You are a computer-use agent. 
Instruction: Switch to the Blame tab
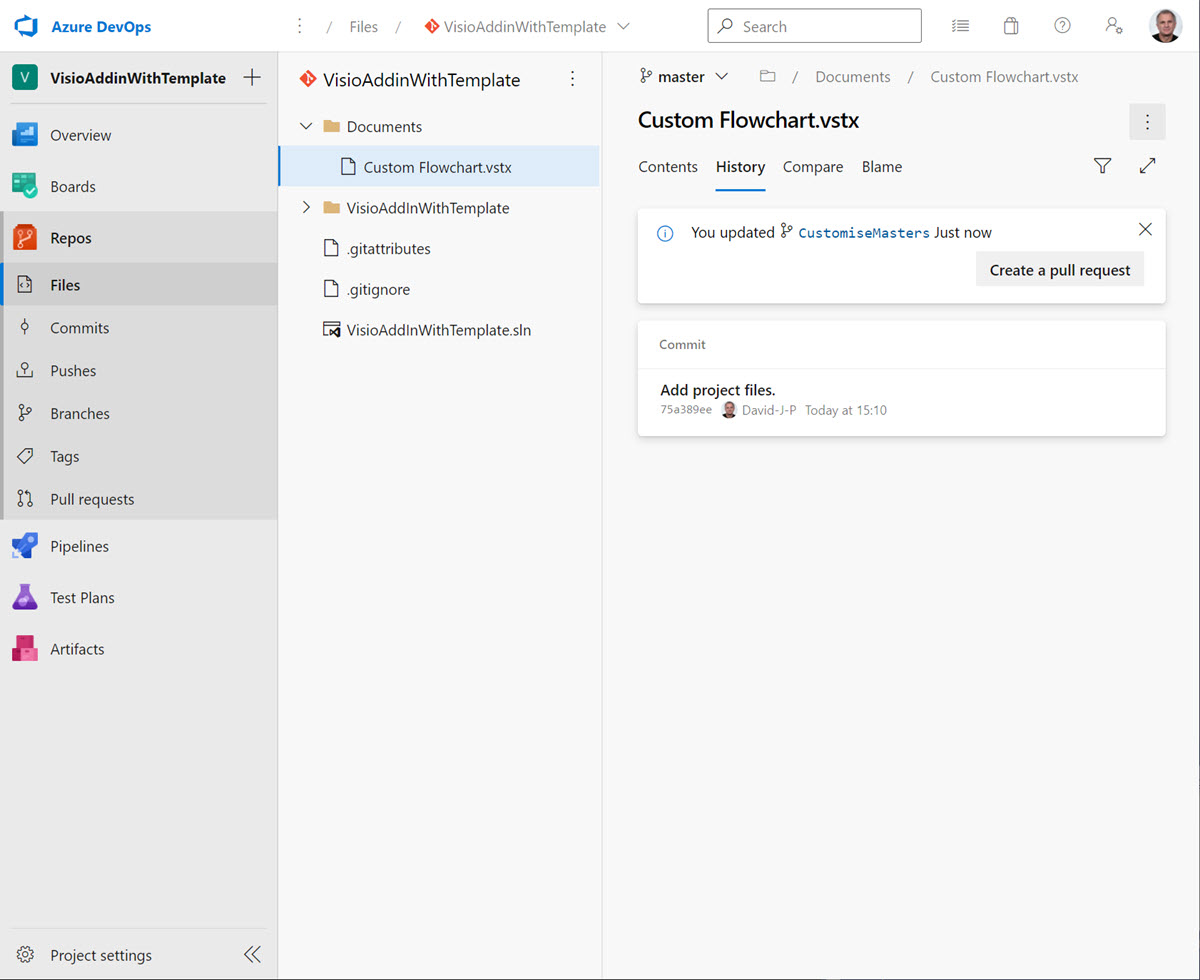pos(882,167)
